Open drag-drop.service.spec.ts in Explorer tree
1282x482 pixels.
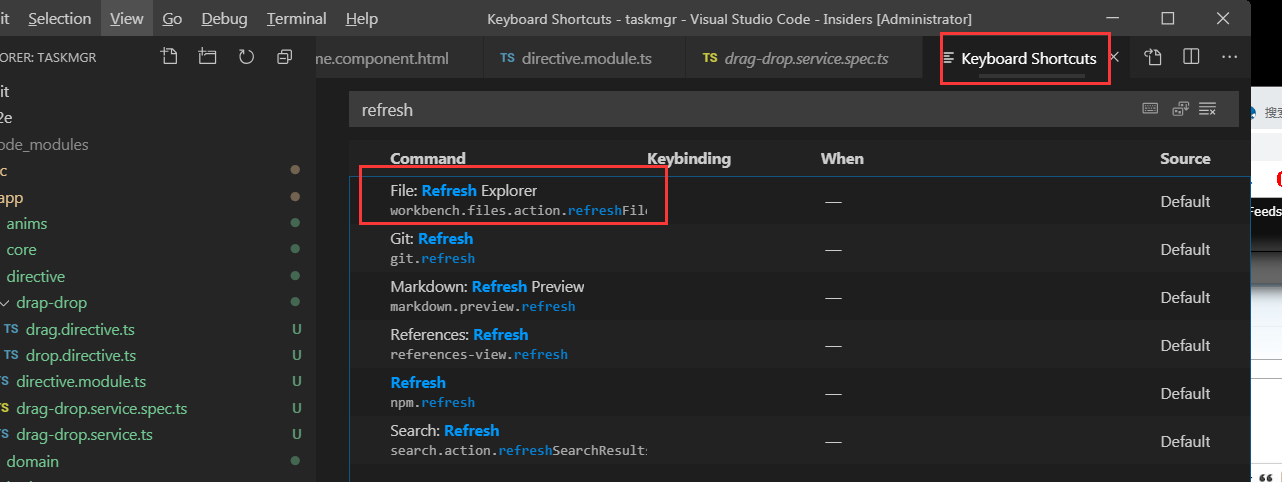(x=101, y=409)
